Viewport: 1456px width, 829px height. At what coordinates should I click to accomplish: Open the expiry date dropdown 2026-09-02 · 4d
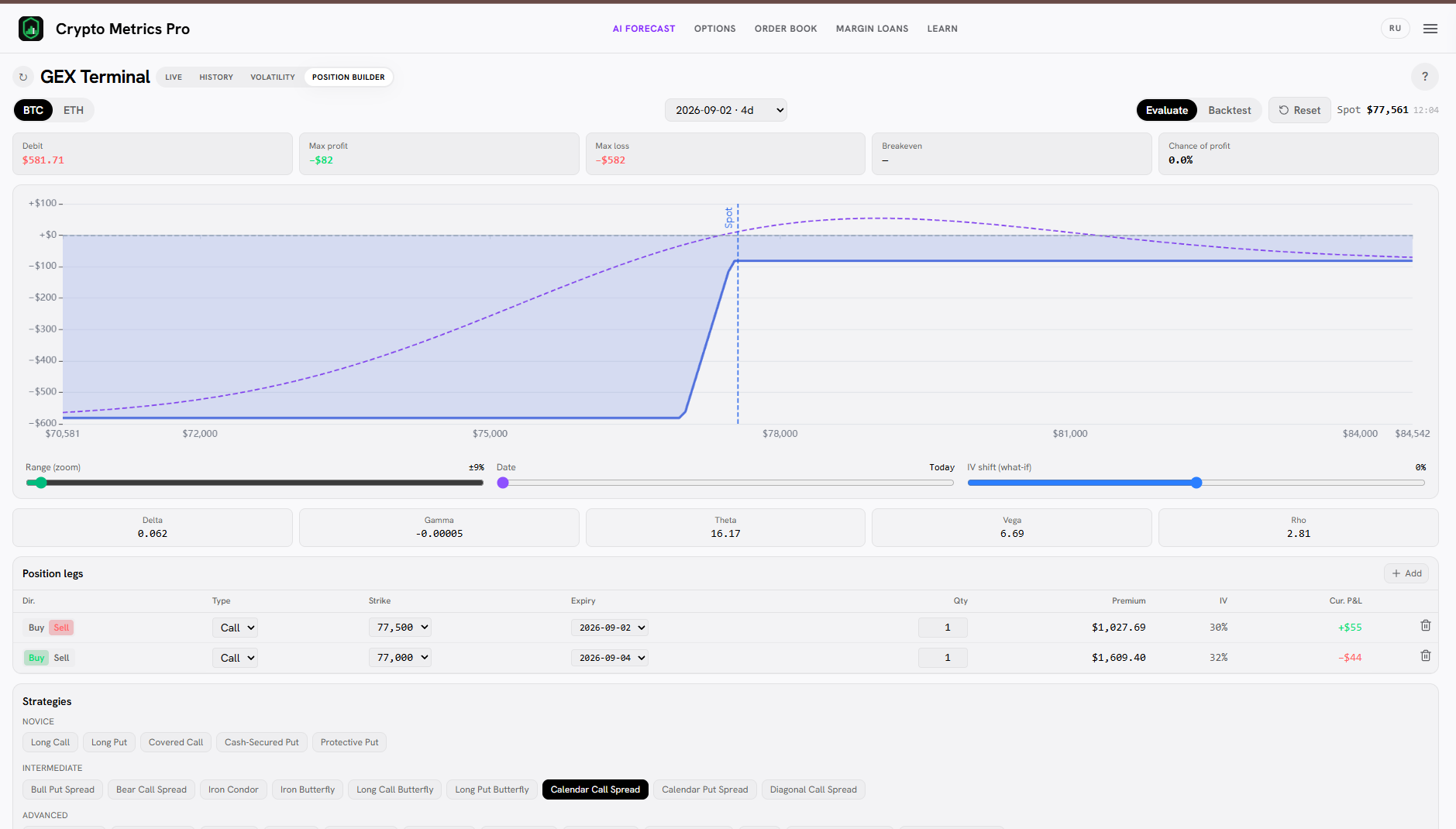pos(726,110)
